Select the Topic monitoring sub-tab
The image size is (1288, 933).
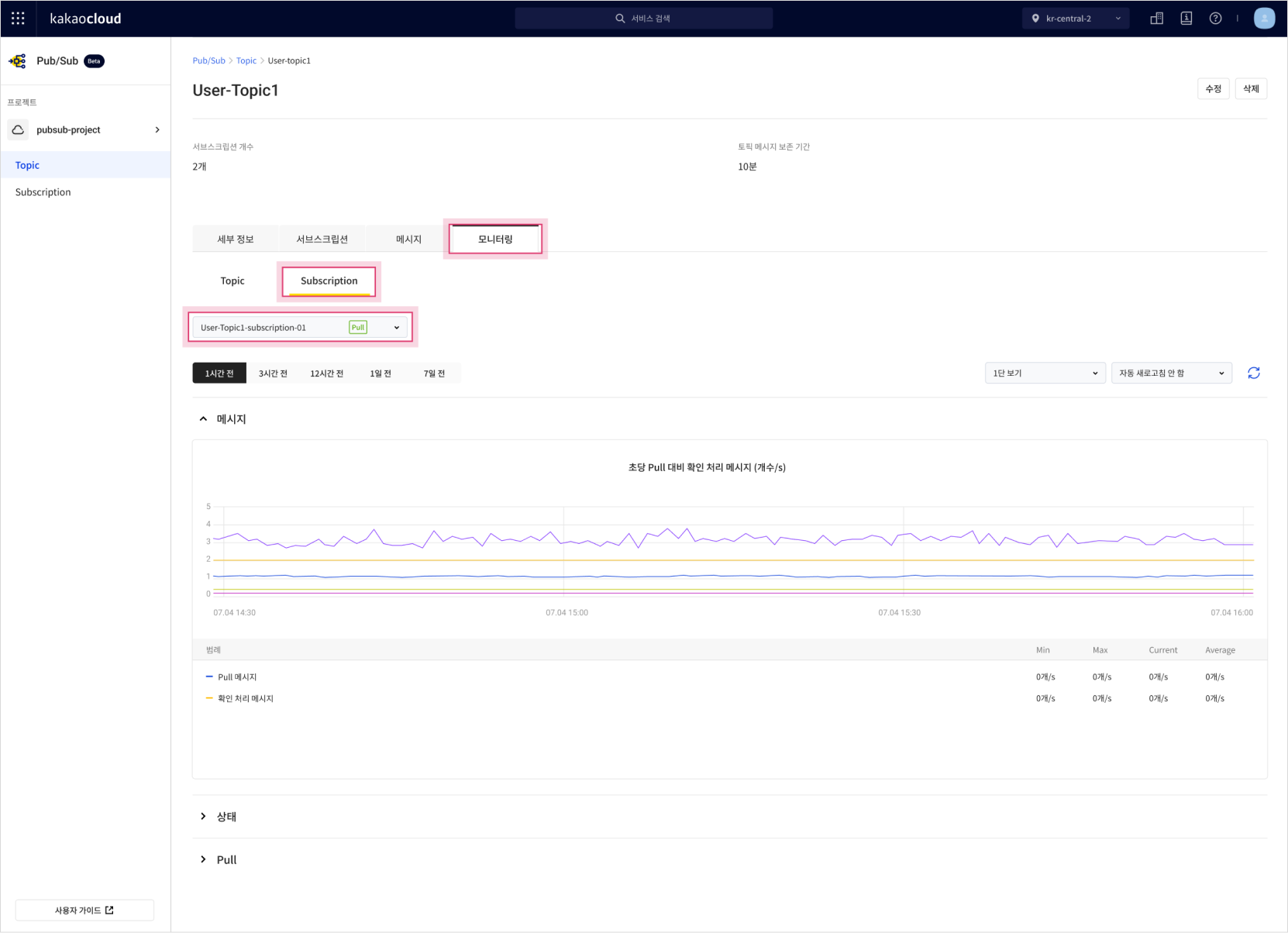232,281
